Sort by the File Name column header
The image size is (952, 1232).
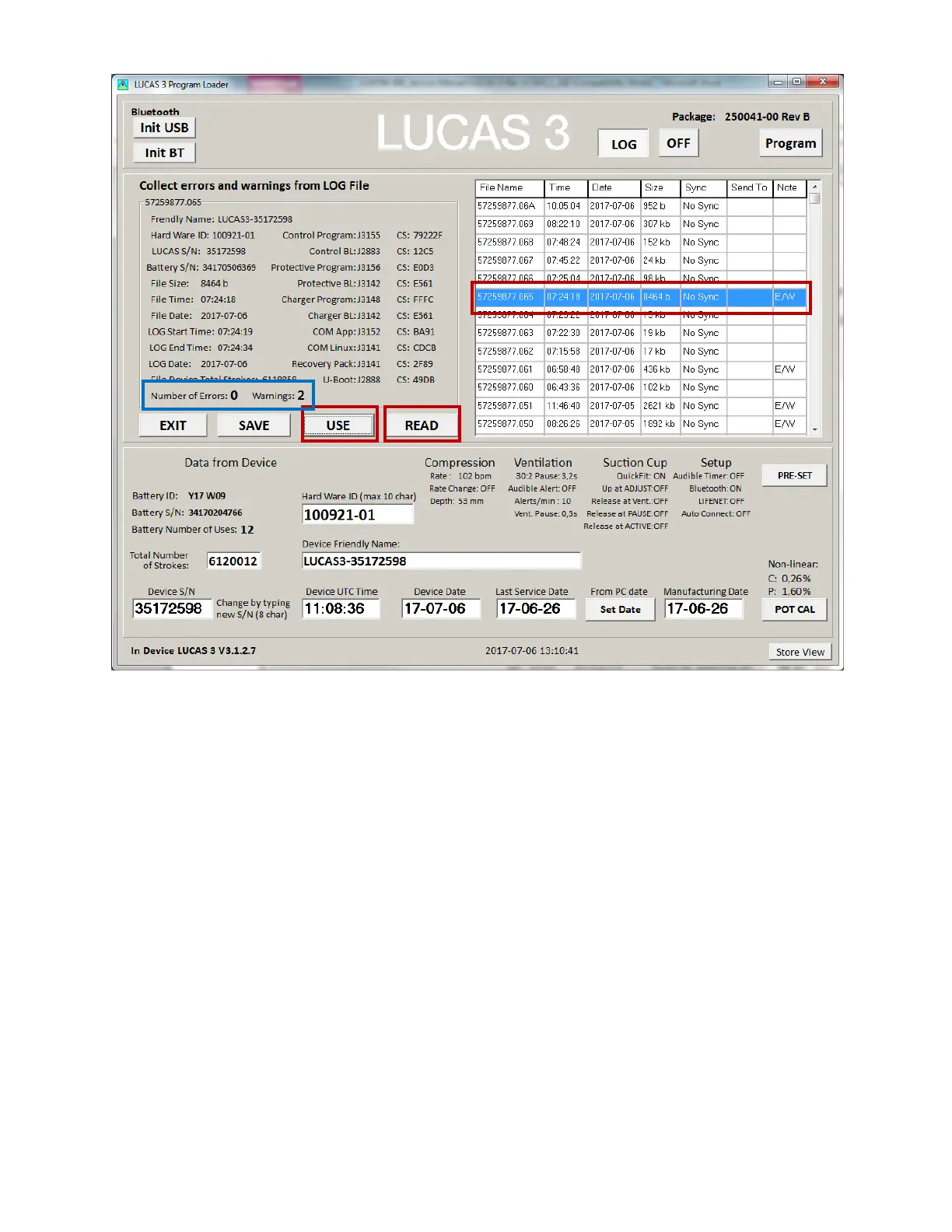point(509,187)
